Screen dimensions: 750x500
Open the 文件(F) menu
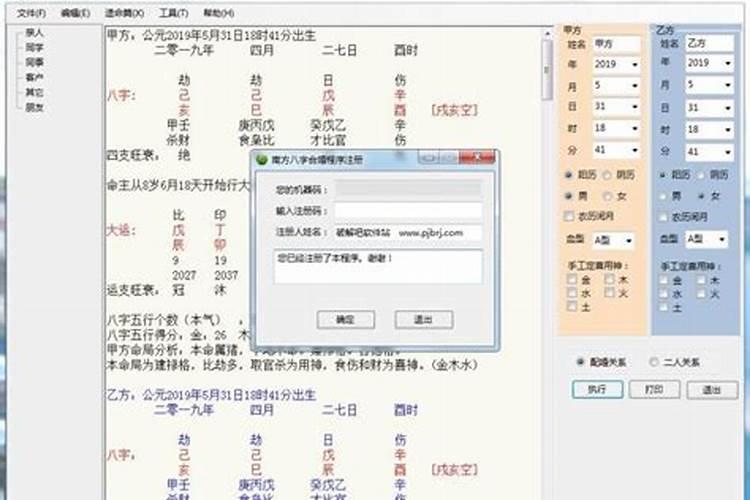tap(31, 13)
